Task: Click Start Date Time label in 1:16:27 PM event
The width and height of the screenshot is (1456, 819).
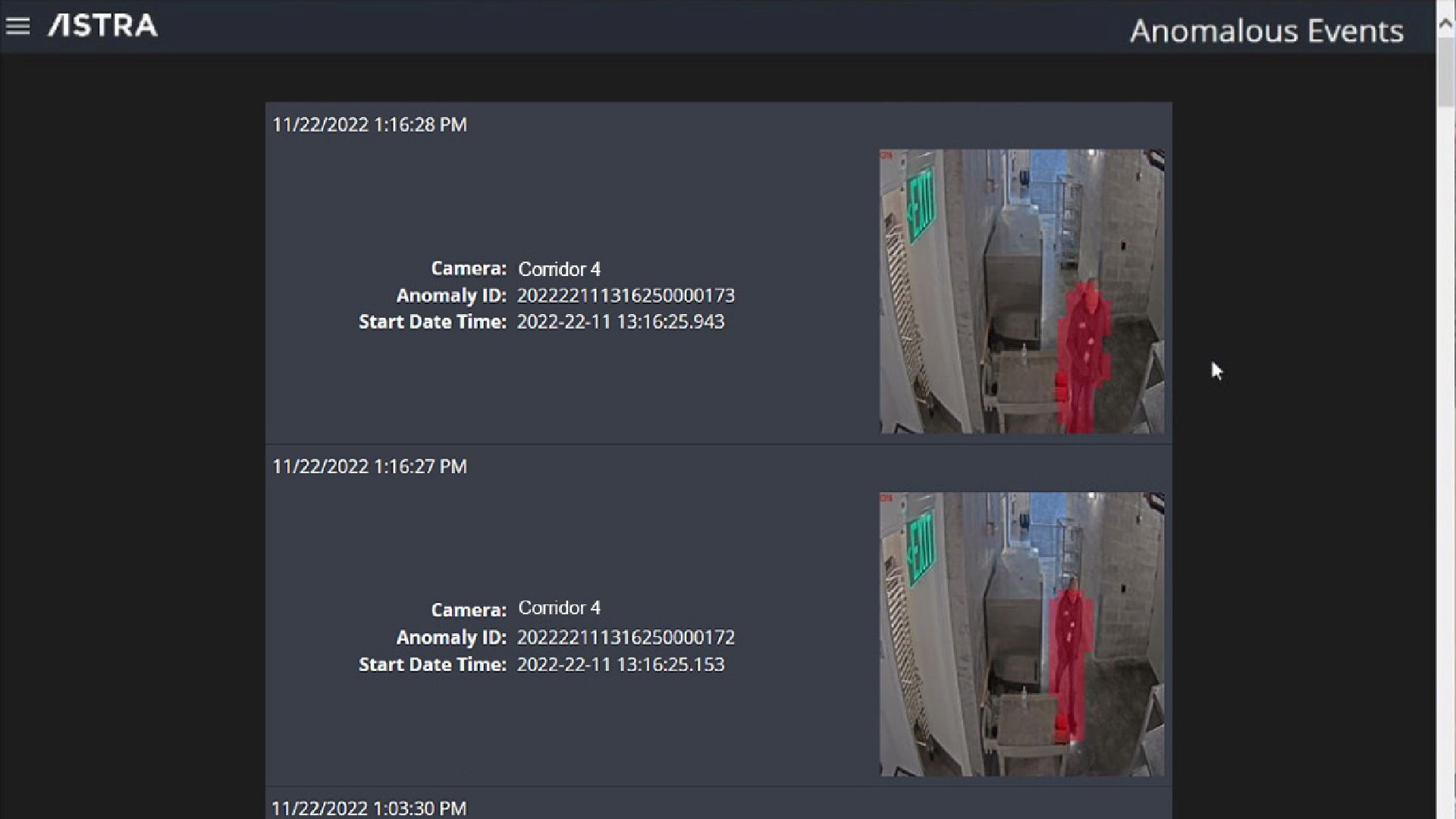Action: pyautogui.click(x=432, y=664)
